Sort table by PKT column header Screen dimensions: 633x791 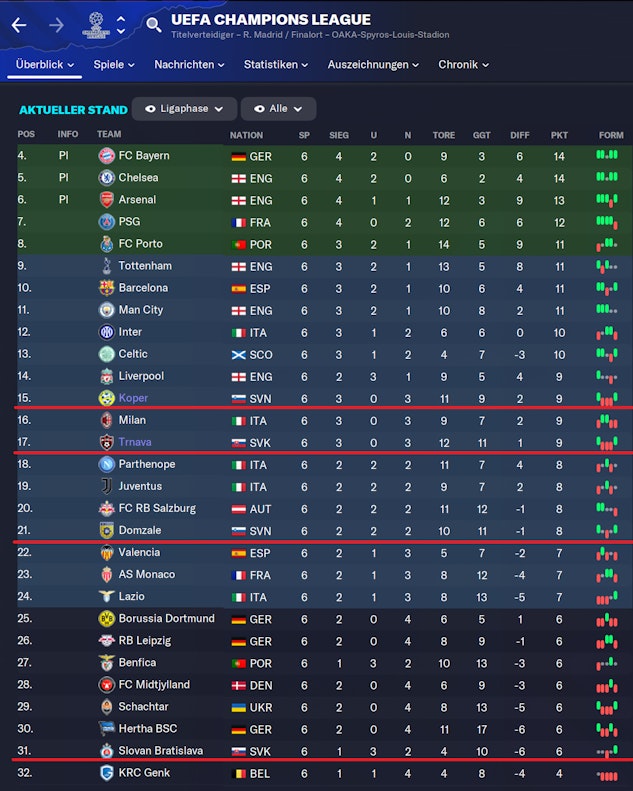tap(559, 135)
